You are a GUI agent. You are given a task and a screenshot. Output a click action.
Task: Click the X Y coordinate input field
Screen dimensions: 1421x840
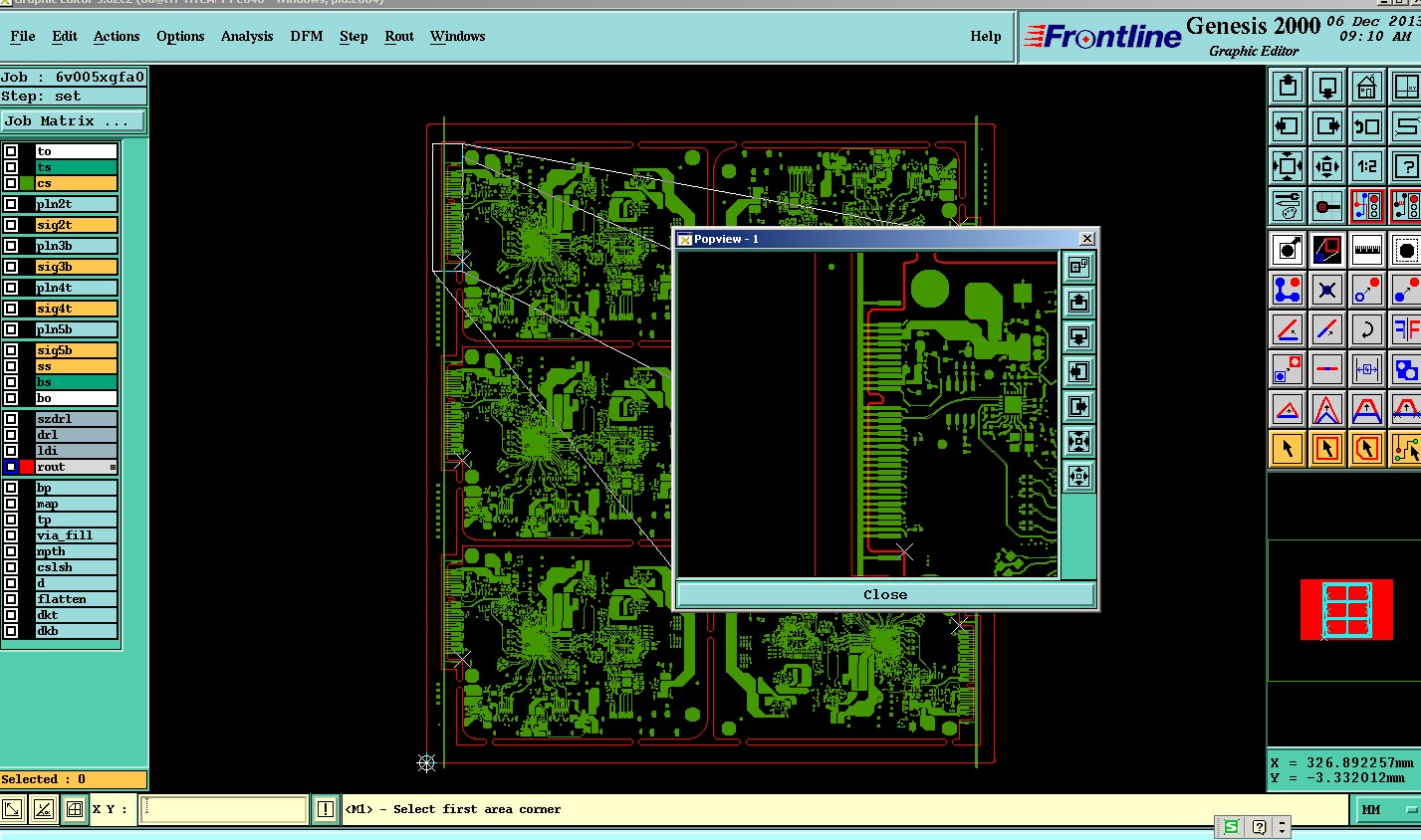point(223,809)
